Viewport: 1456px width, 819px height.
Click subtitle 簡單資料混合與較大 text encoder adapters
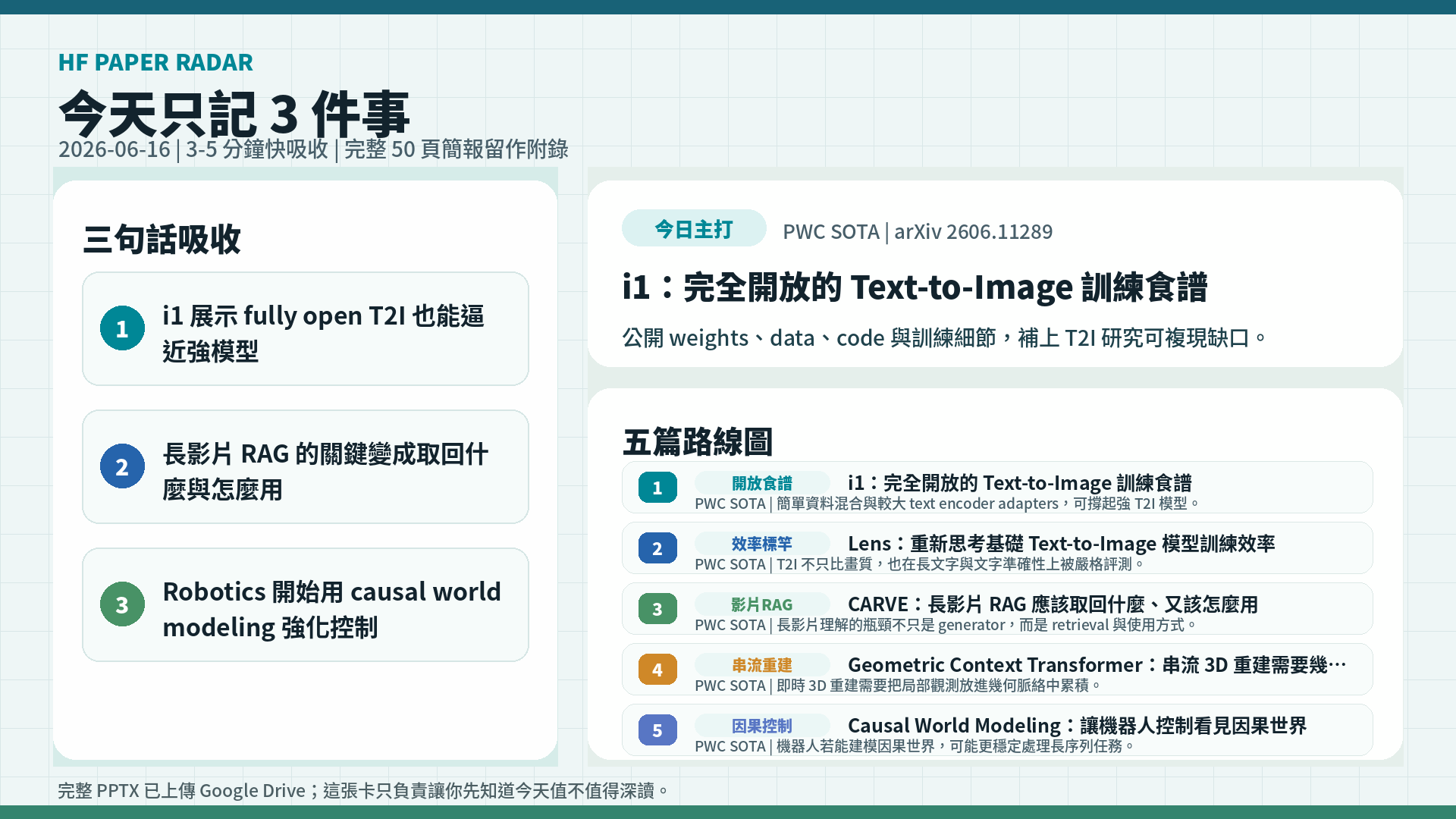(947, 504)
